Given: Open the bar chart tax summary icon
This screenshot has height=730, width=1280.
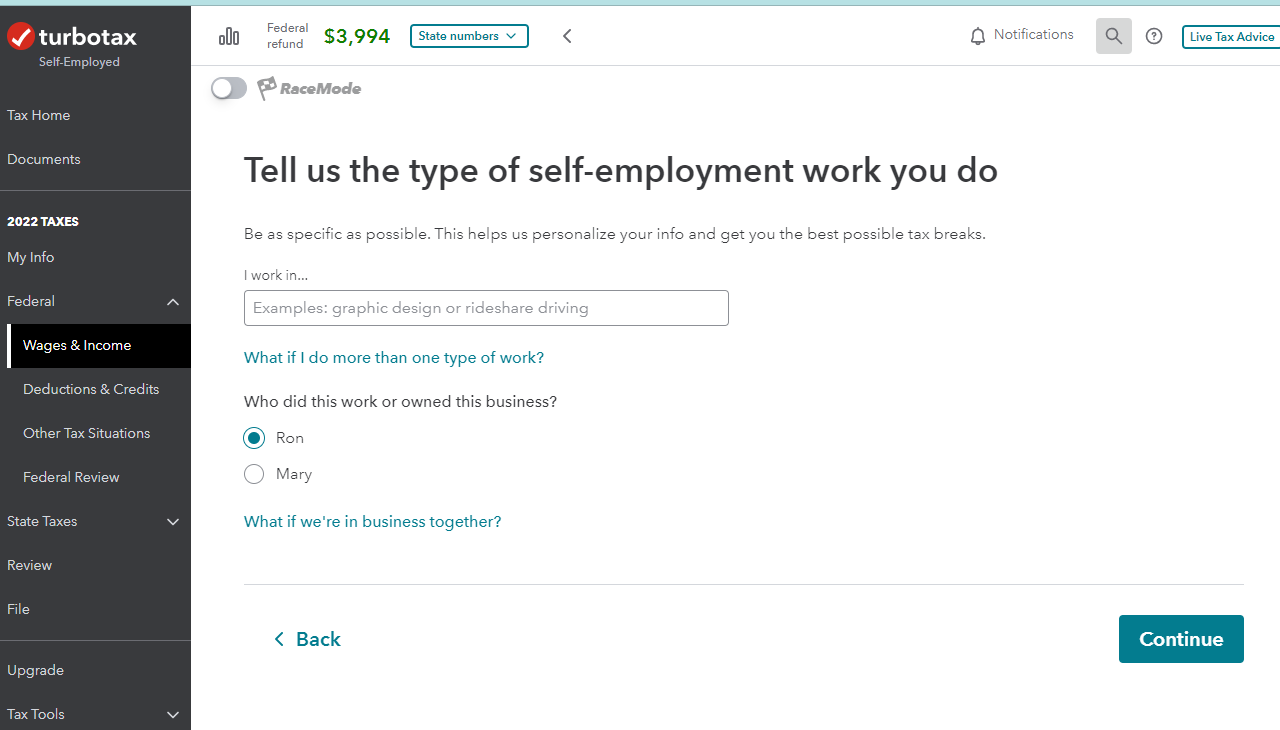Looking at the screenshot, I should pos(229,37).
